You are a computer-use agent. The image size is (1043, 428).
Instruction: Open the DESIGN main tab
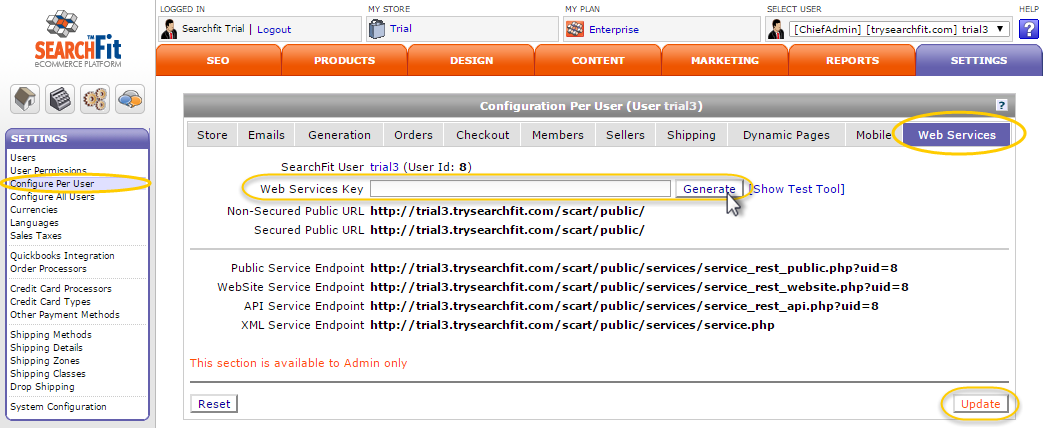(472, 61)
